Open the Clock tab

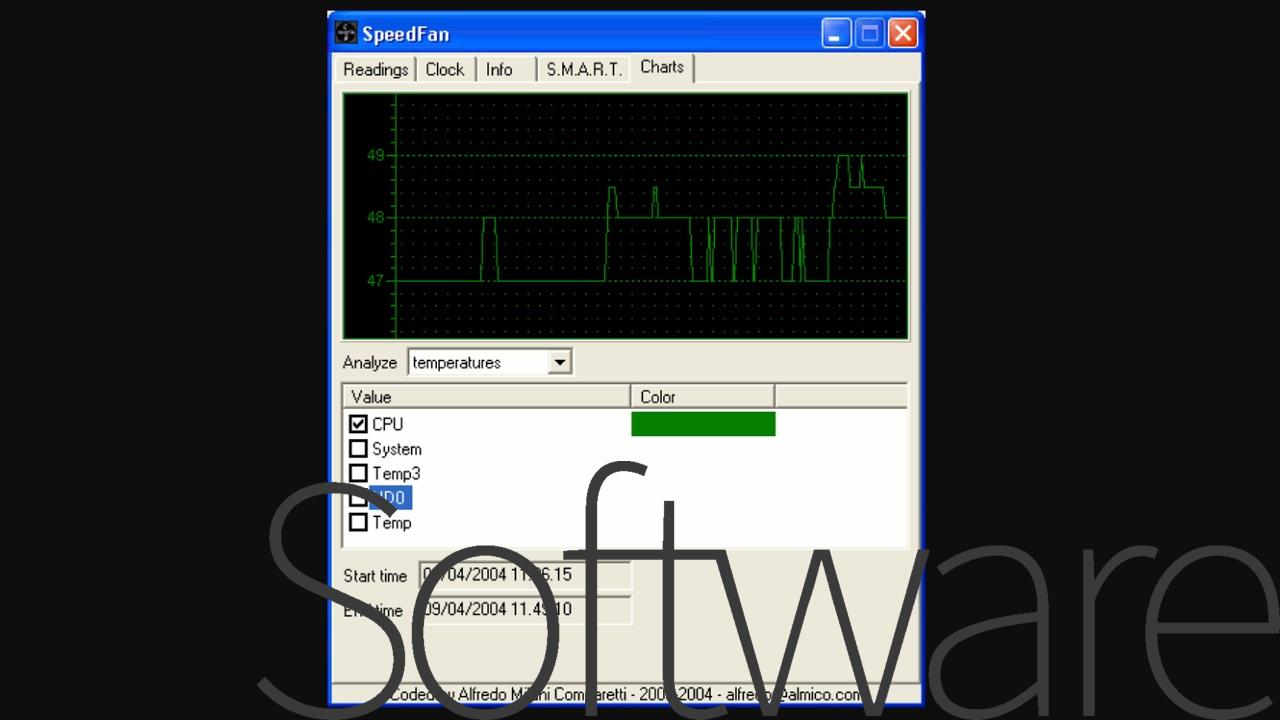[x=445, y=69]
